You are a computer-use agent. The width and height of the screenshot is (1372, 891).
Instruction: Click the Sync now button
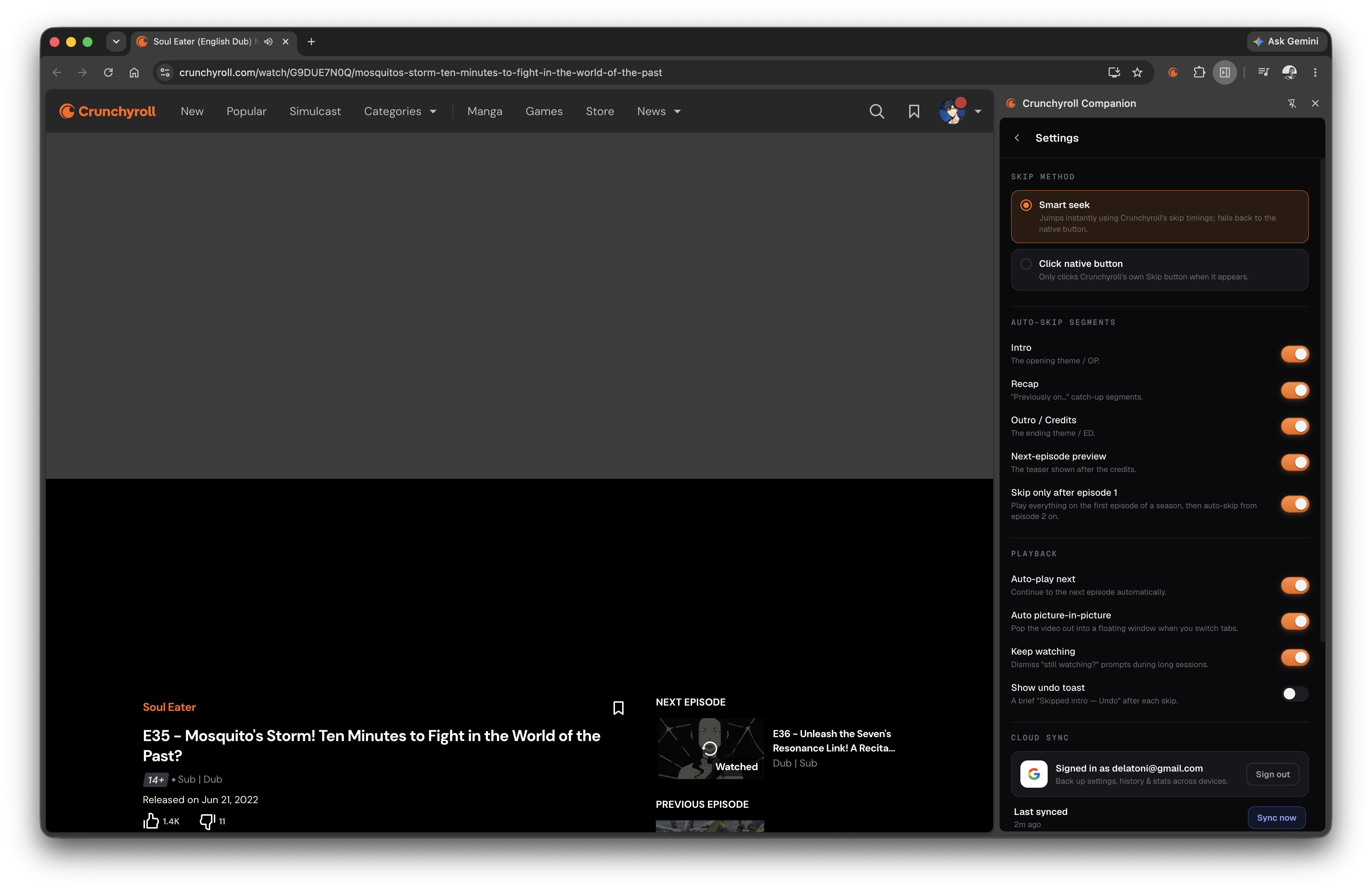pyautogui.click(x=1276, y=818)
